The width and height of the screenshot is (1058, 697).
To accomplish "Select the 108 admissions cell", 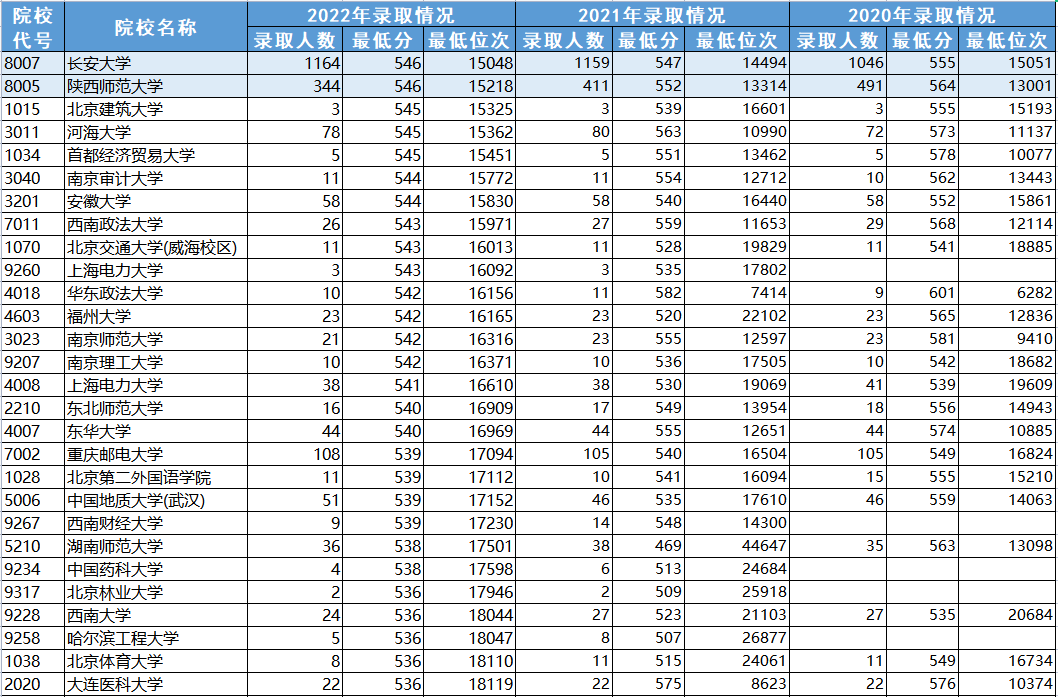I will 296,454.
